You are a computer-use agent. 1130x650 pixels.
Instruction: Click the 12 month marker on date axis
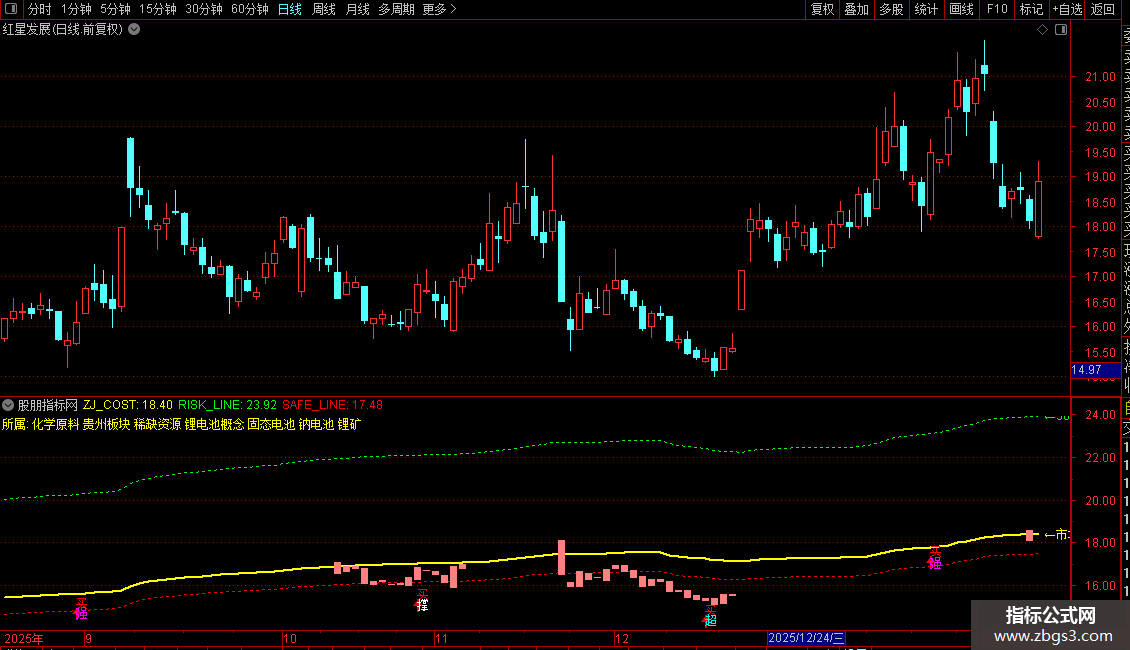coord(621,638)
